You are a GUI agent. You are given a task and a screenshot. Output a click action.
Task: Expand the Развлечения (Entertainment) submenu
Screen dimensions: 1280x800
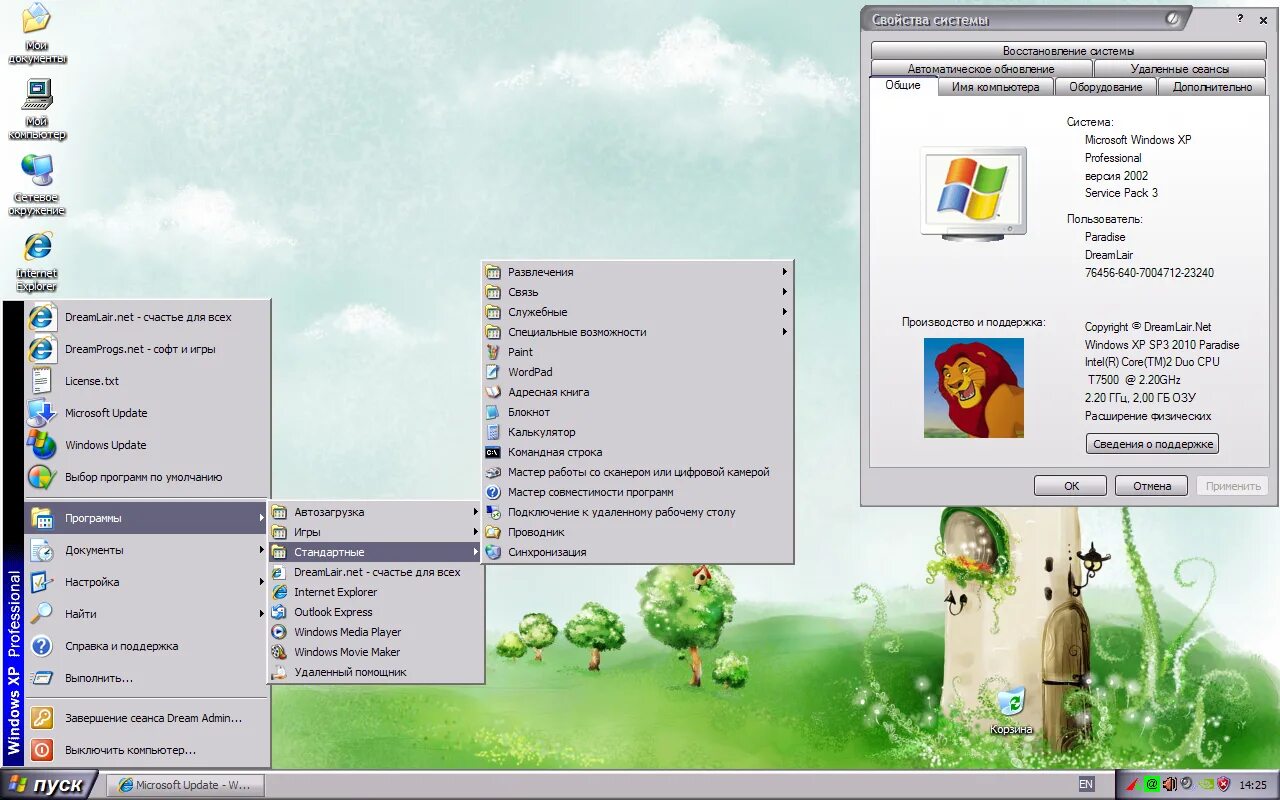541,271
